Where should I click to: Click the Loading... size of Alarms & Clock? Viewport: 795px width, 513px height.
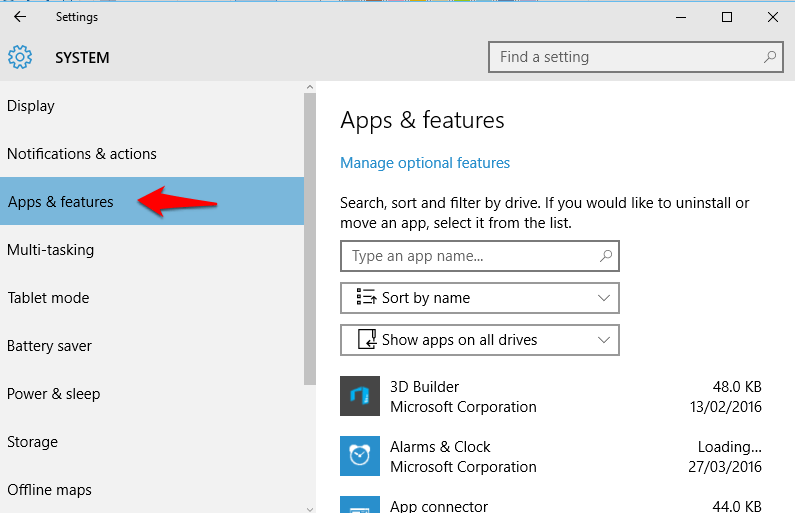coord(730,447)
